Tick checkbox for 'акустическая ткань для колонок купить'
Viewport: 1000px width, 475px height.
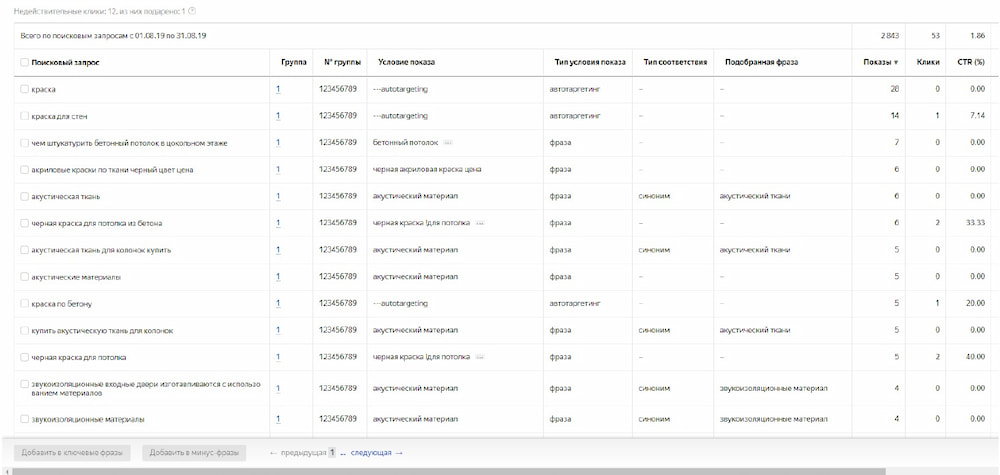(x=24, y=250)
